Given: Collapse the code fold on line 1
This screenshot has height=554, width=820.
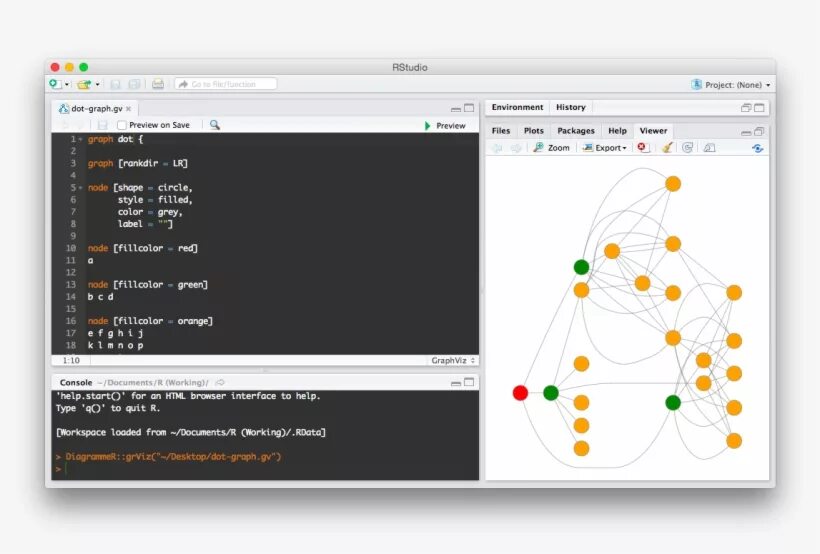Looking at the screenshot, I should (81, 139).
